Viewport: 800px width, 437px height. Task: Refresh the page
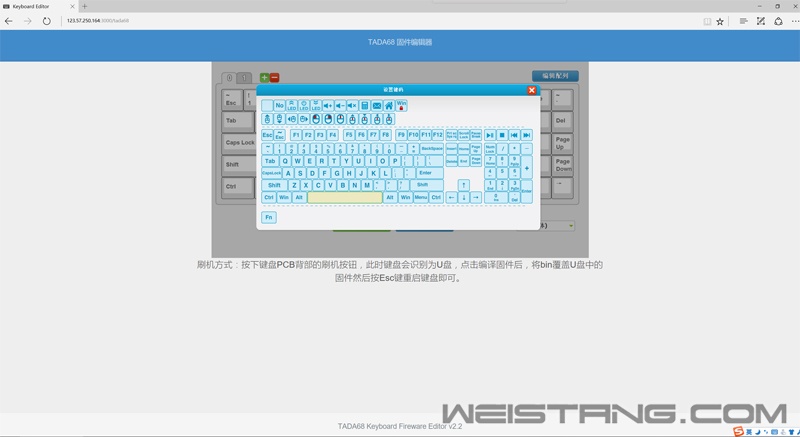tap(46, 21)
